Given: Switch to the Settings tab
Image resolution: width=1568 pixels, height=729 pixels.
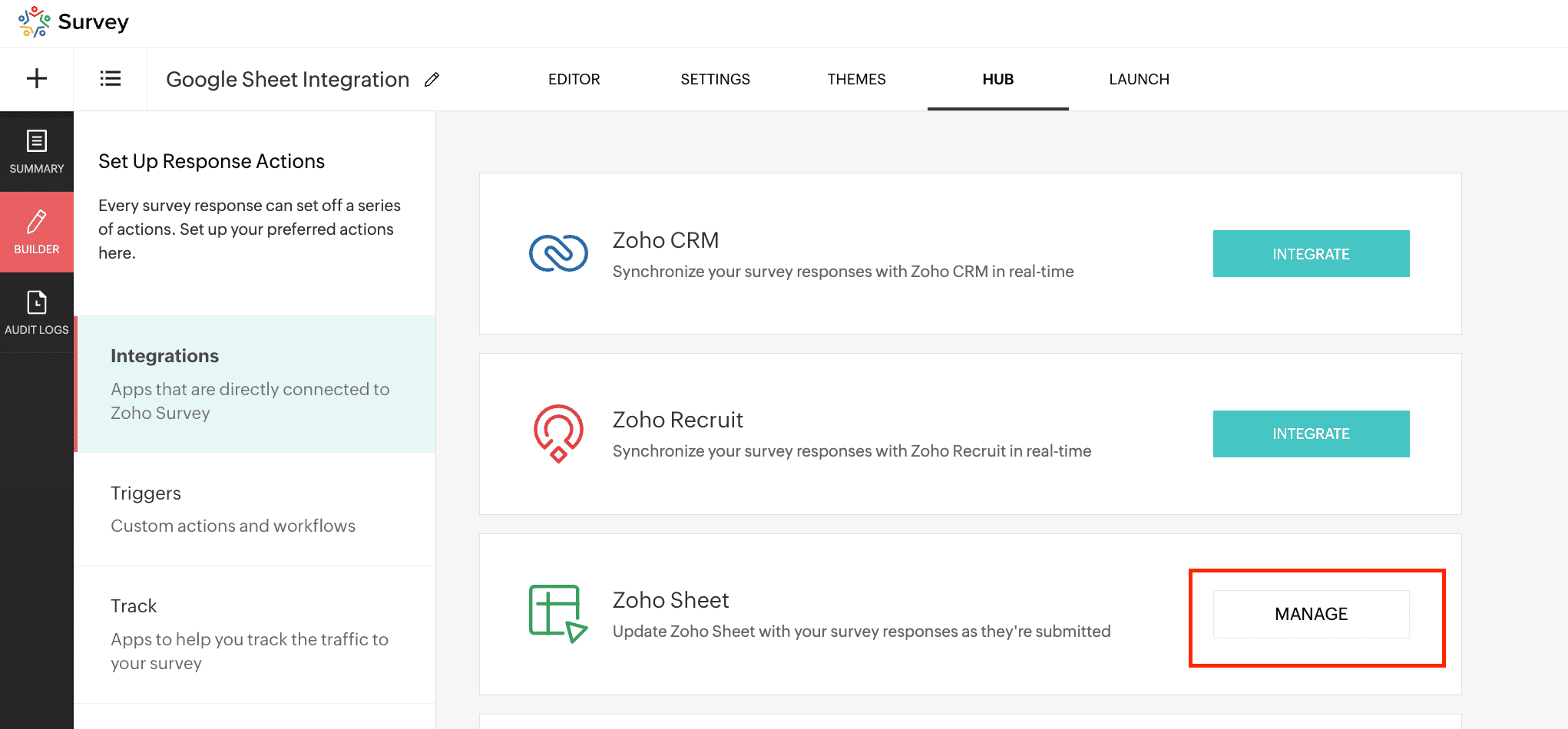Looking at the screenshot, I should (x=716, y=79).
